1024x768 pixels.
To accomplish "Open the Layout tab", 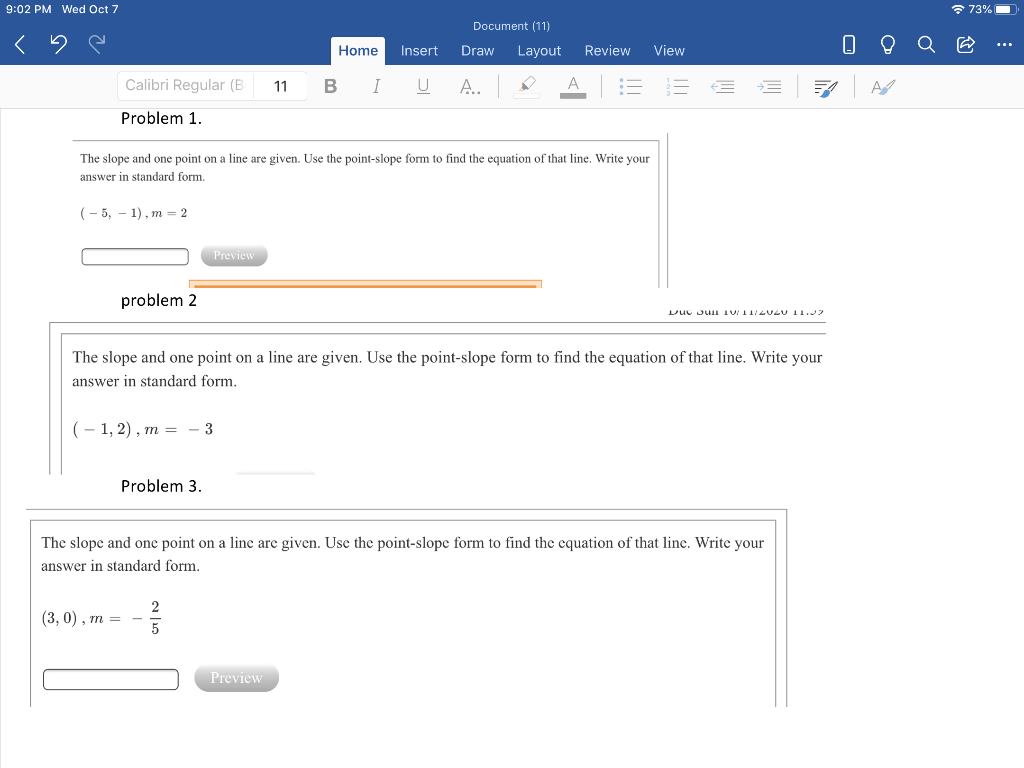I will point(539,51).
